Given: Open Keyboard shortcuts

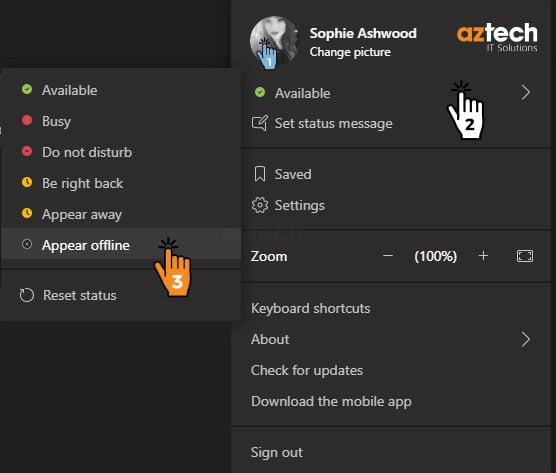Looking at the screenshot, I should click(x=310, y=308).
